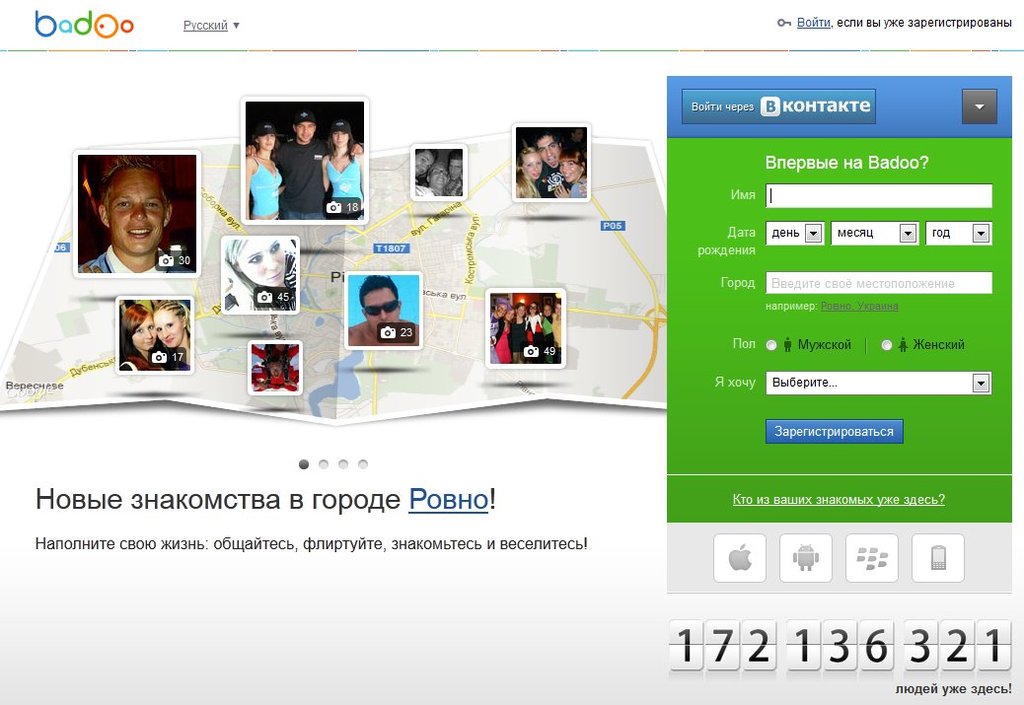Open the top-right group profile photo
Viewport: 1024px width, 705px height.
pyautogui.click(x=551, y=162)
